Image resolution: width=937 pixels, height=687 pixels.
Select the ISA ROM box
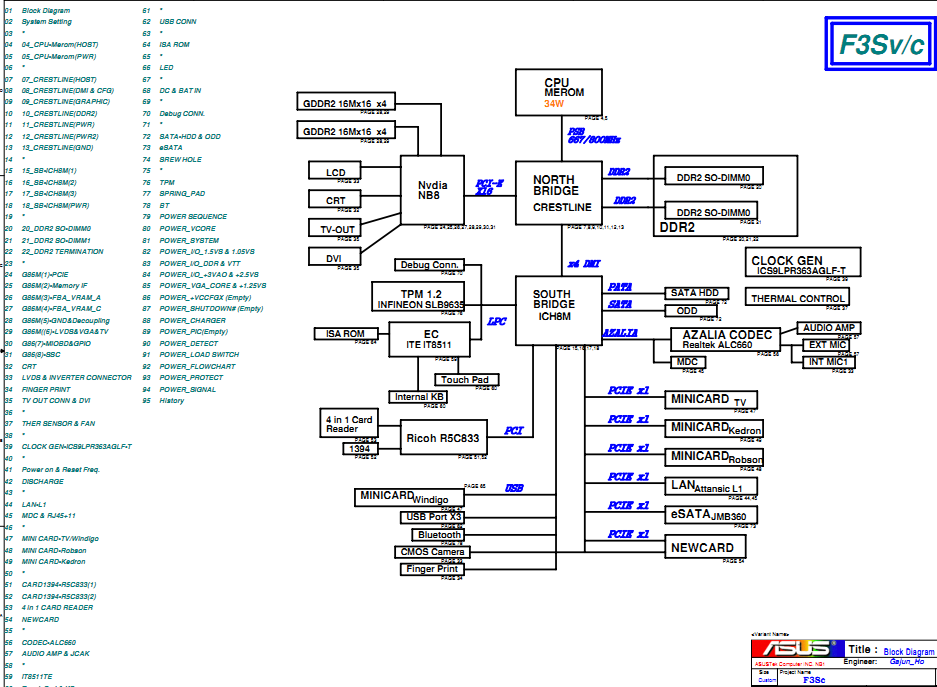346,334
